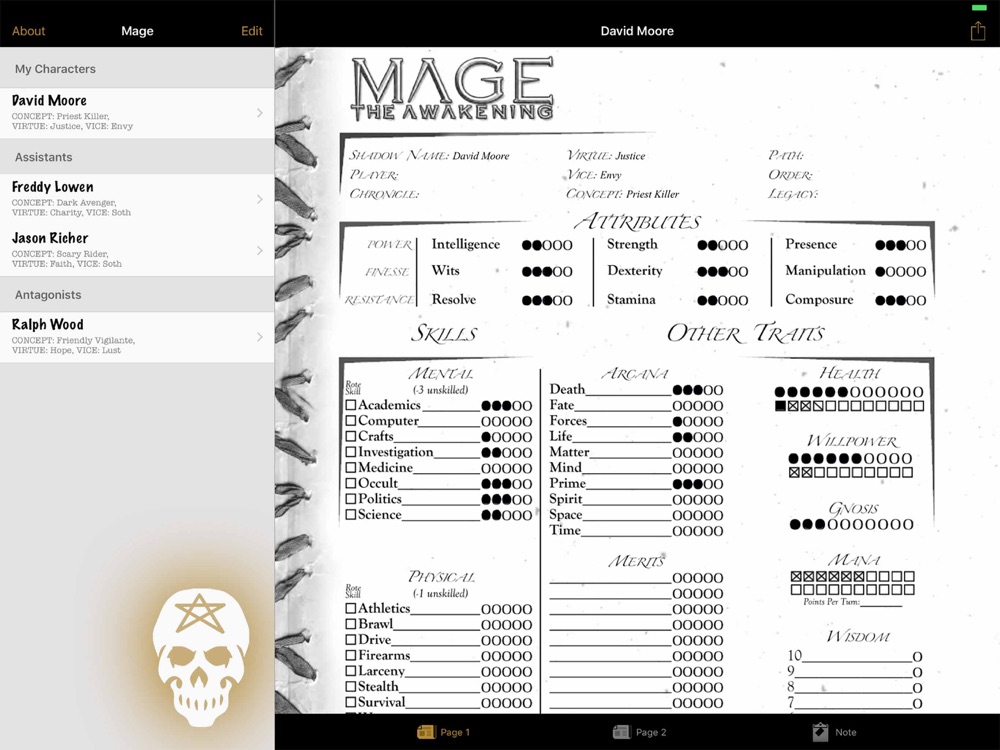Adjust the Health dot track

point(849,392)
